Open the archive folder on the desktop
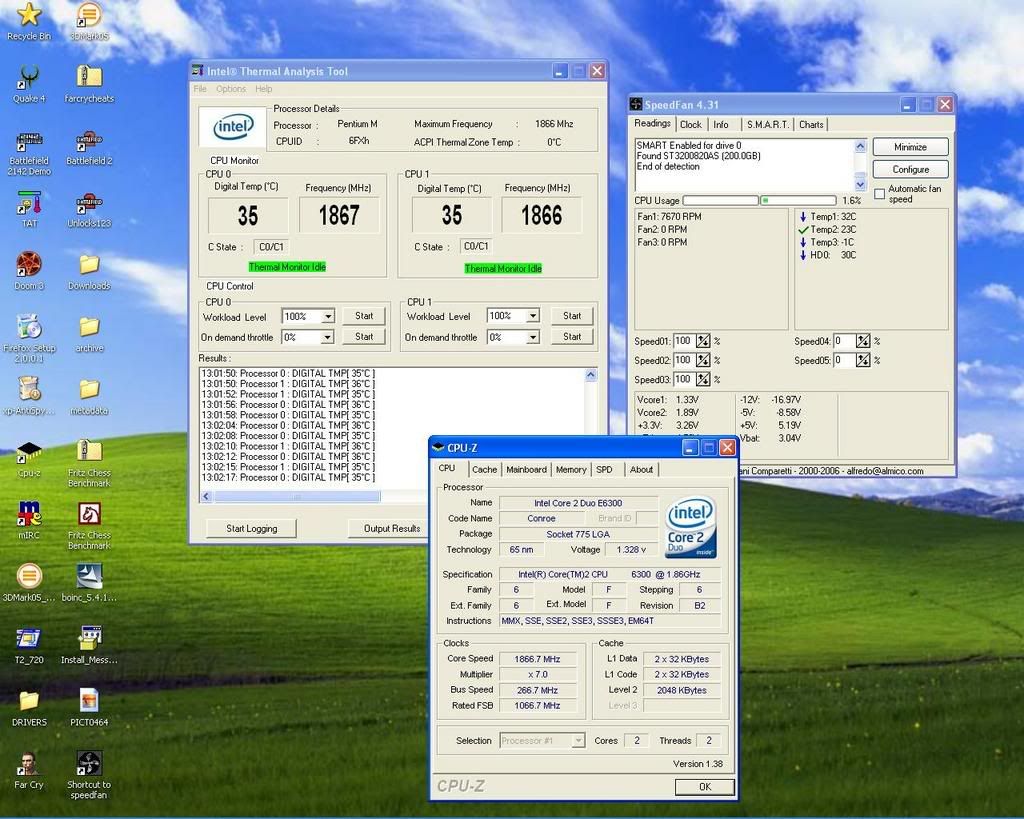Screen dimensions: 1024x819 coord(89,334)
